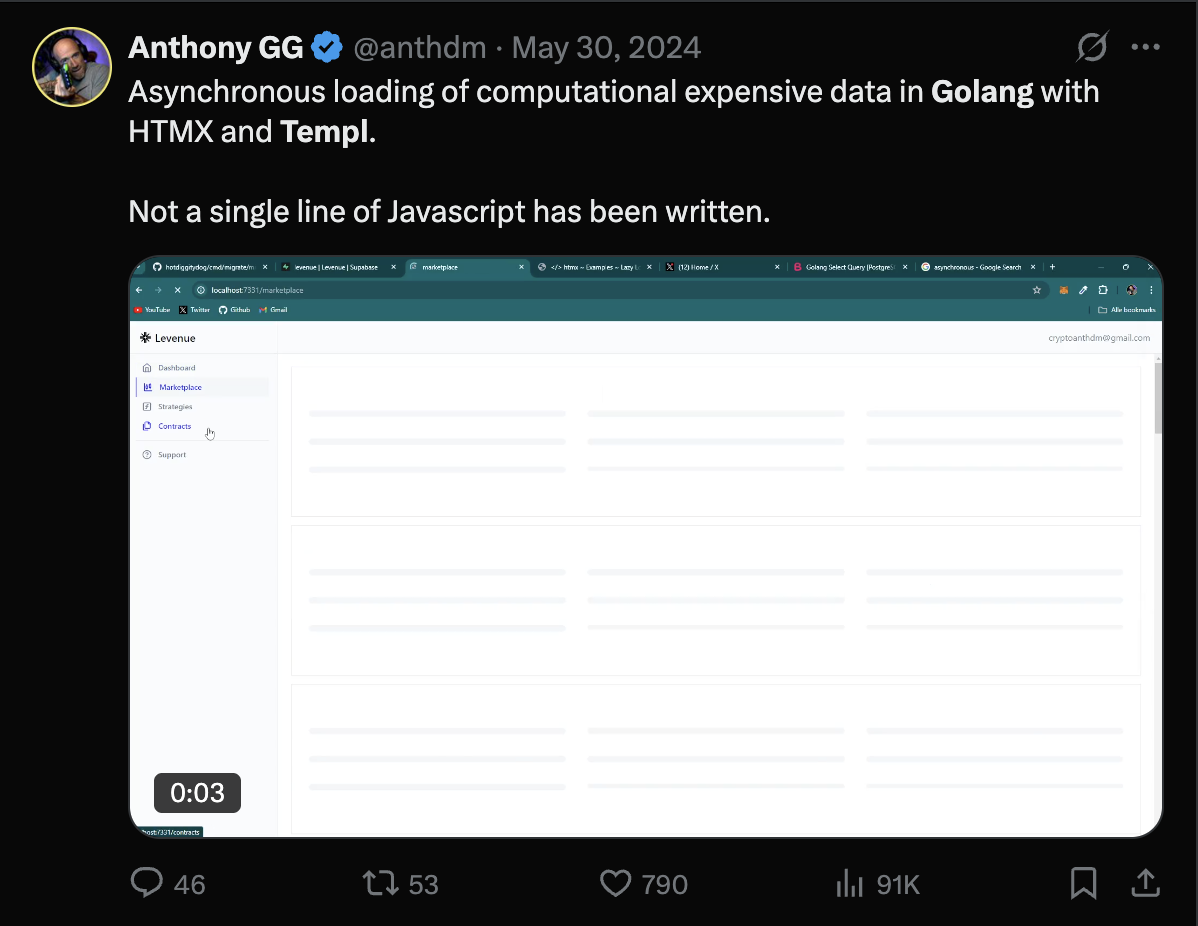Open the reply comments icon

[x=147, y=882]
